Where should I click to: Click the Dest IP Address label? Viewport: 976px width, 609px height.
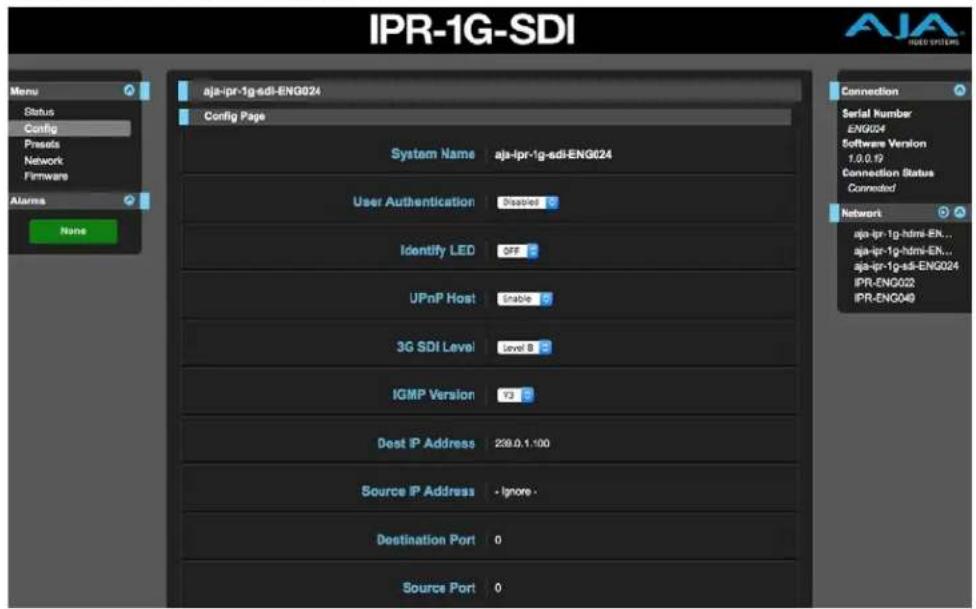[426, 443]
